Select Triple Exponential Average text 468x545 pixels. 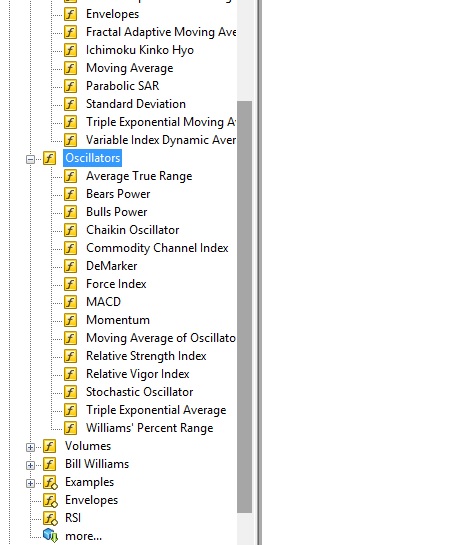click(x=156, y=410)
